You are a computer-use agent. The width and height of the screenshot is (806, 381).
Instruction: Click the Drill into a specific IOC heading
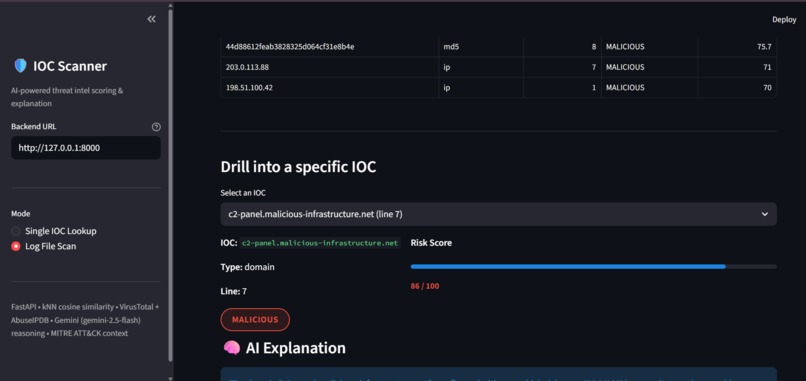(x=298, y=167)
